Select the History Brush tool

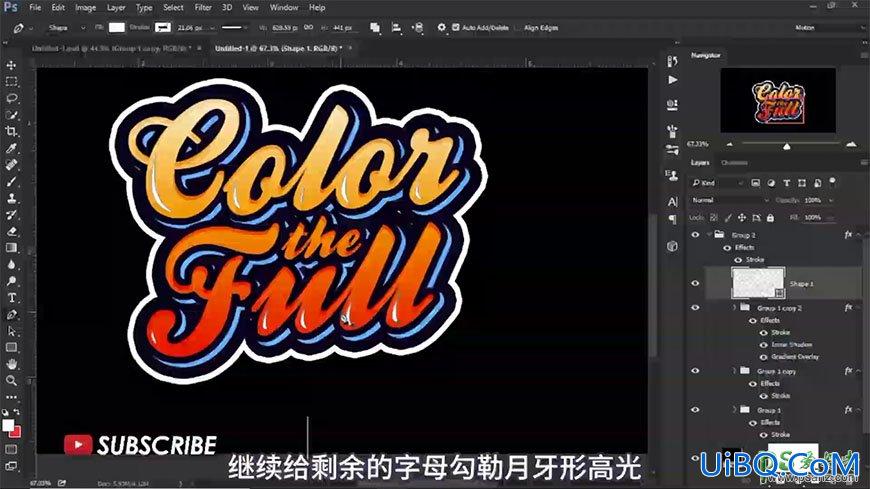(x=11, y=215)
